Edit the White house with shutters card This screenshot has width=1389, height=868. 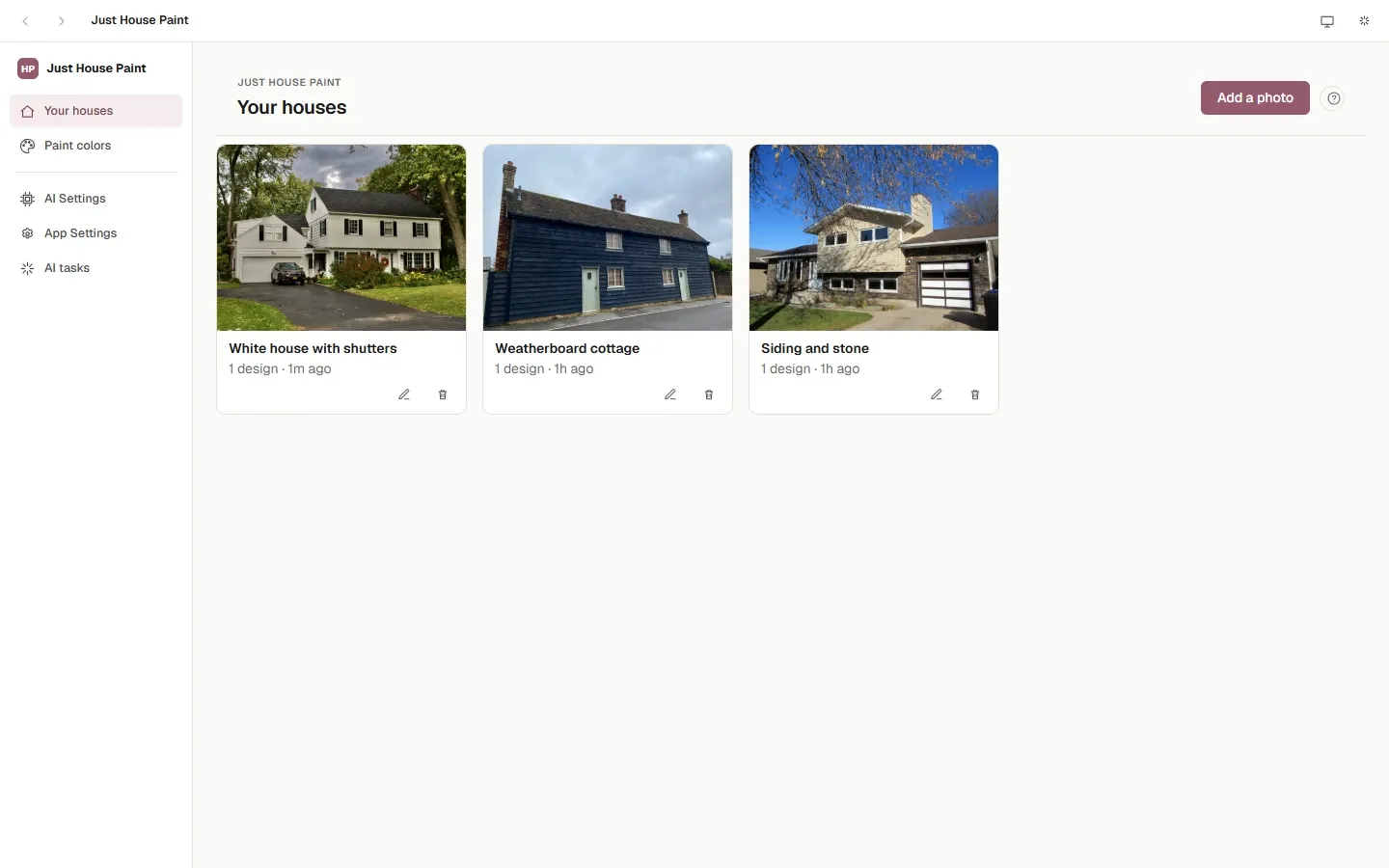404,394
